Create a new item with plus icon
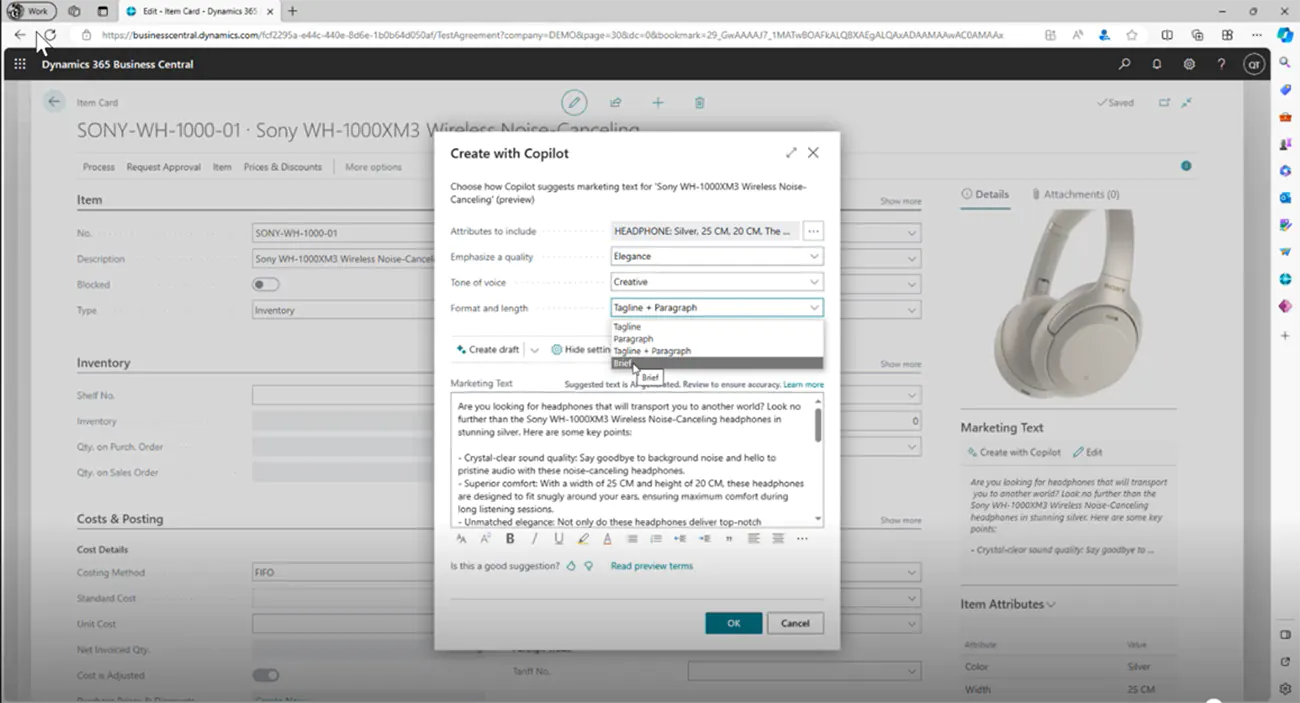Screen dimensions: 1300x703 (658, 102)
